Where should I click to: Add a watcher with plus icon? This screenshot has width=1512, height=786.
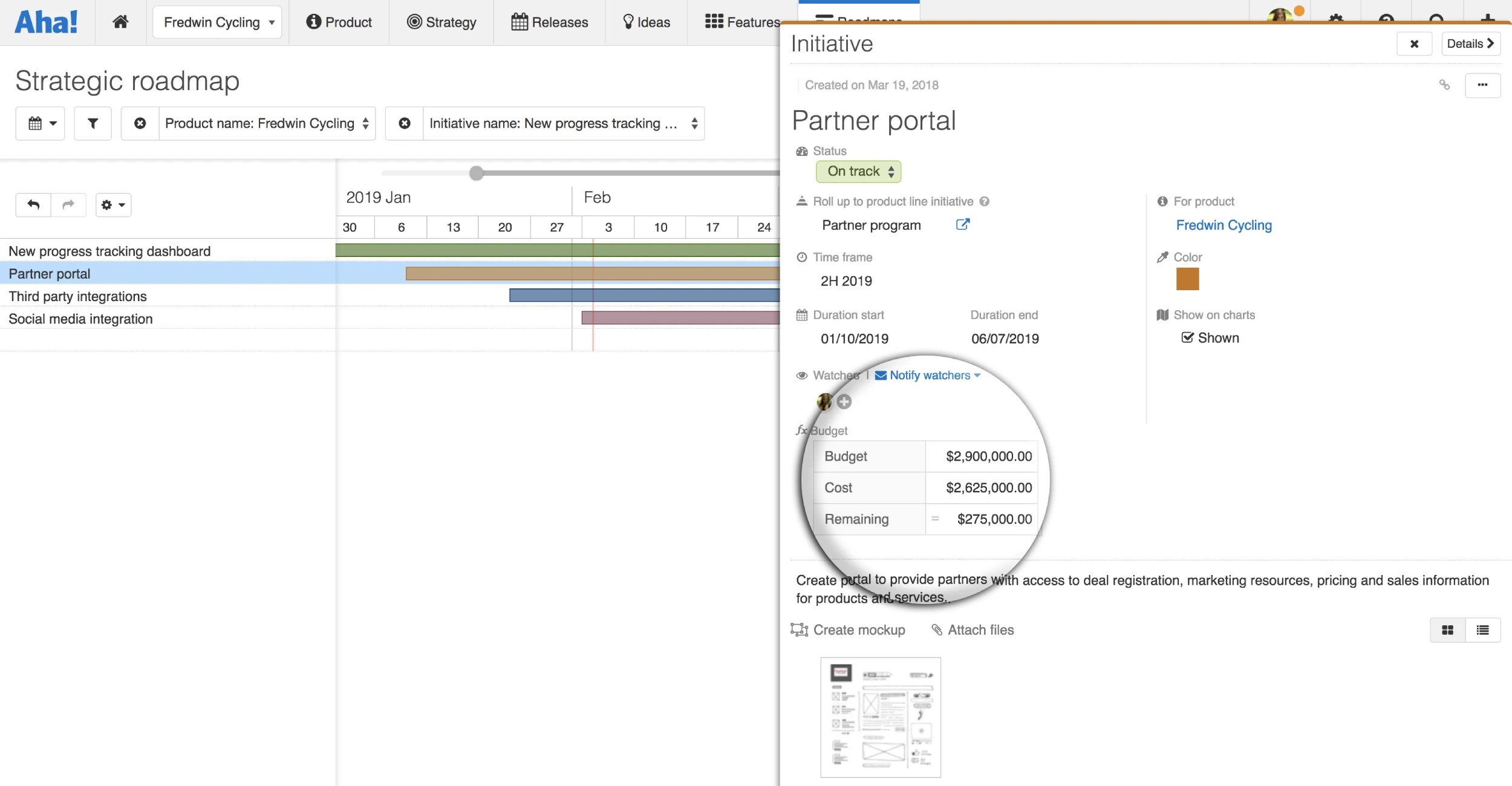844,401
